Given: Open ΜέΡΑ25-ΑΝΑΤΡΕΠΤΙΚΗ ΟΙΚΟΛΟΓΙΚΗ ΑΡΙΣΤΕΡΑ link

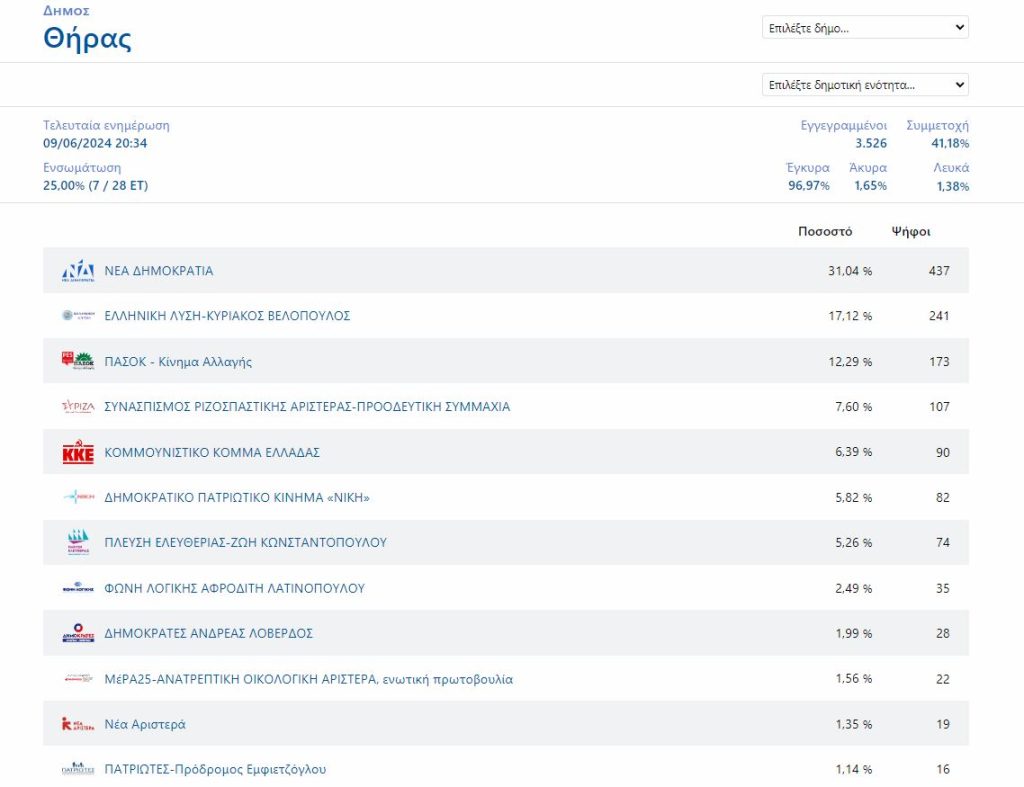Looking at the screenshot, I should 309,679.
